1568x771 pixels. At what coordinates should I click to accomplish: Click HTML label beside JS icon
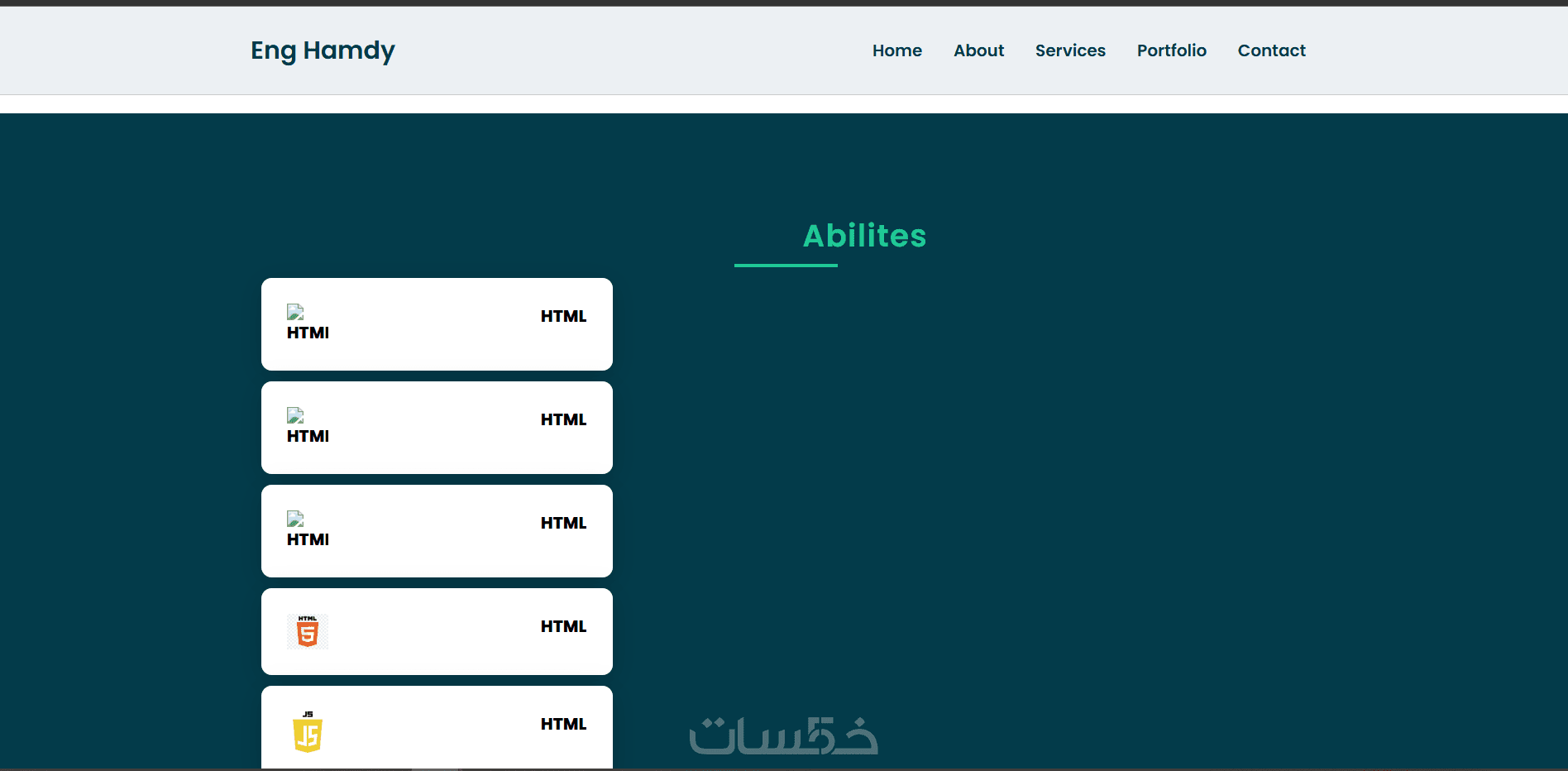564,724
